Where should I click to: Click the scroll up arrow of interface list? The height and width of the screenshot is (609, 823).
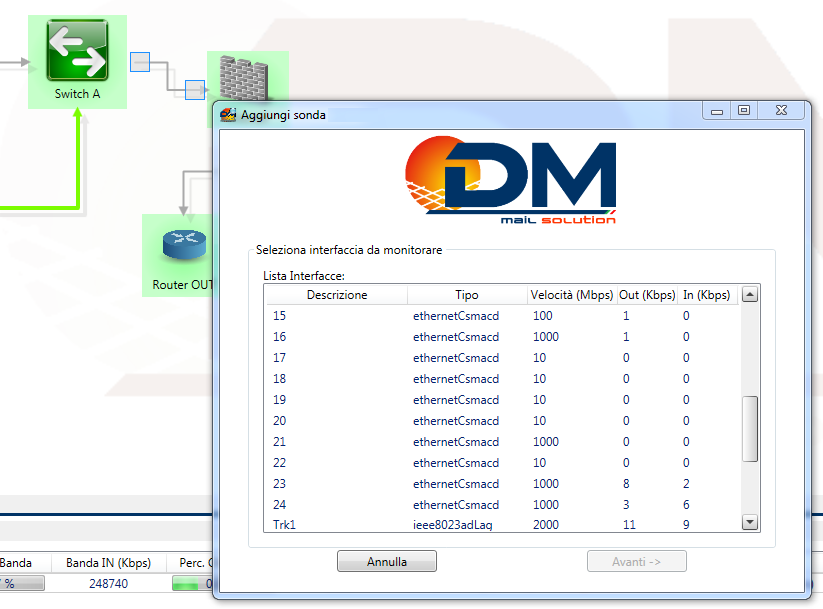tap(750, 295)
